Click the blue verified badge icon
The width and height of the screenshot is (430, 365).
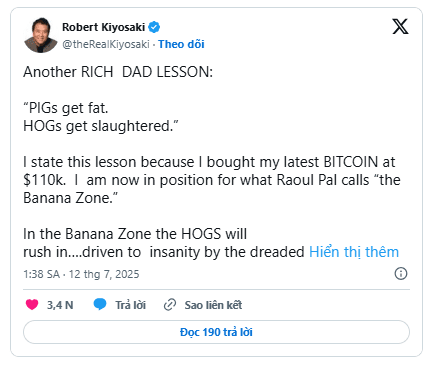point(154,27)
